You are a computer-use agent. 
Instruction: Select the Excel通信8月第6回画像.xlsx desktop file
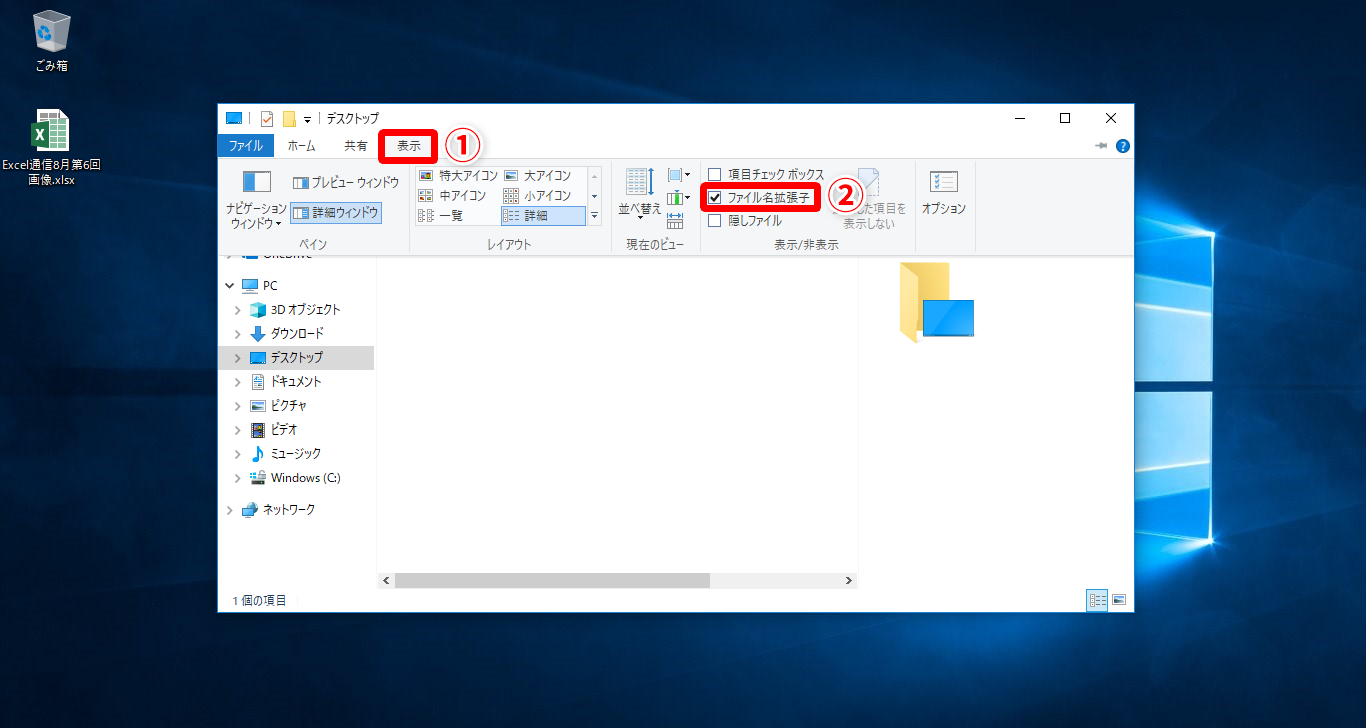pos(51,147)
